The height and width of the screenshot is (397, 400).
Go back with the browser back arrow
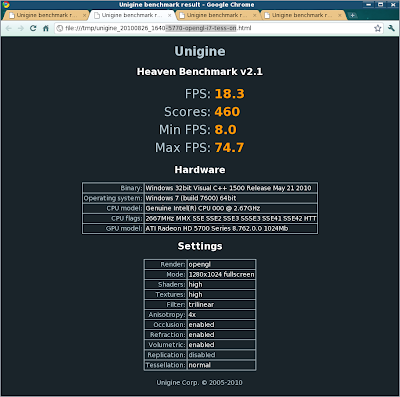point(9,28)
